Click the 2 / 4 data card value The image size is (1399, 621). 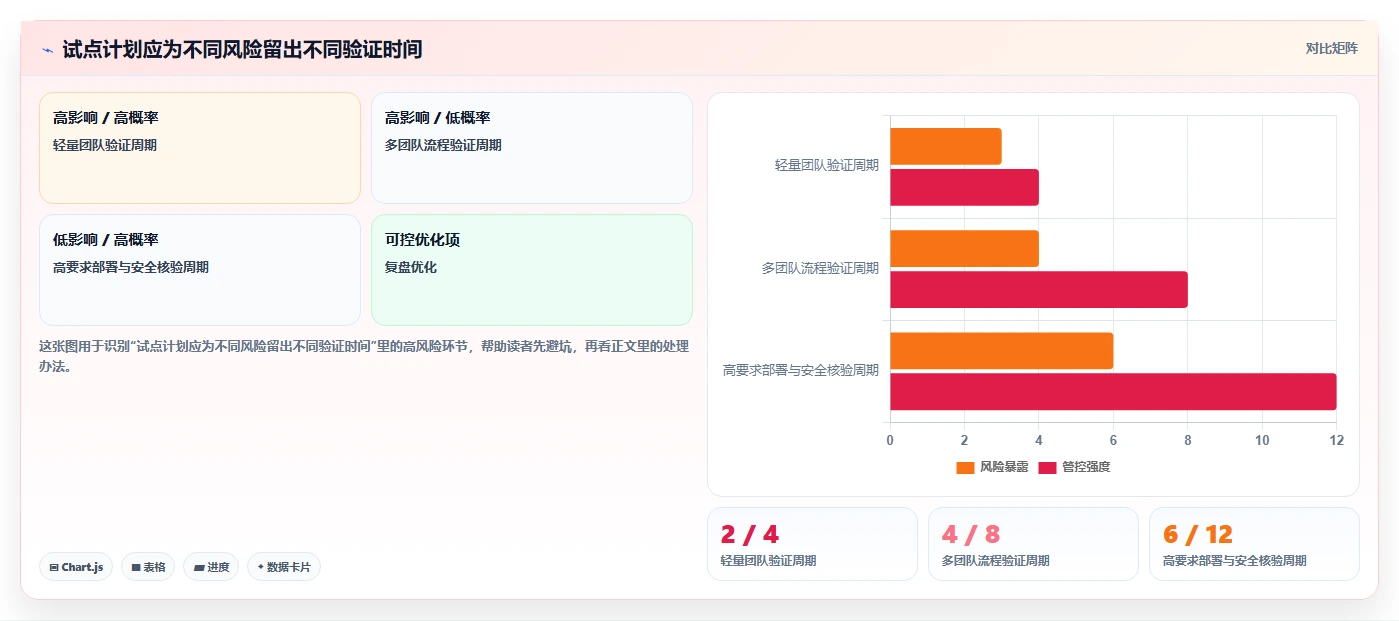(749, 534)
